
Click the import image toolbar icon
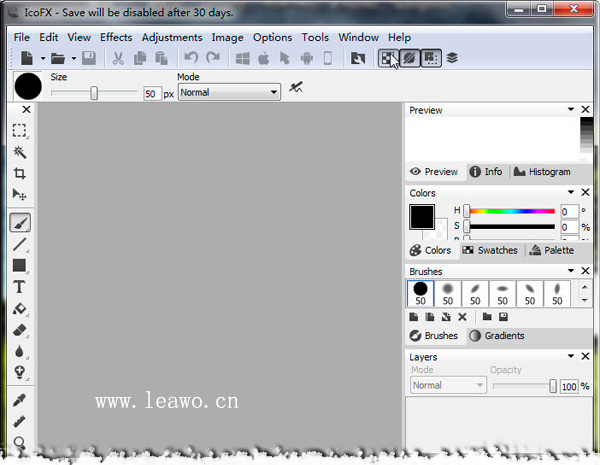click(x=358, y=58)
